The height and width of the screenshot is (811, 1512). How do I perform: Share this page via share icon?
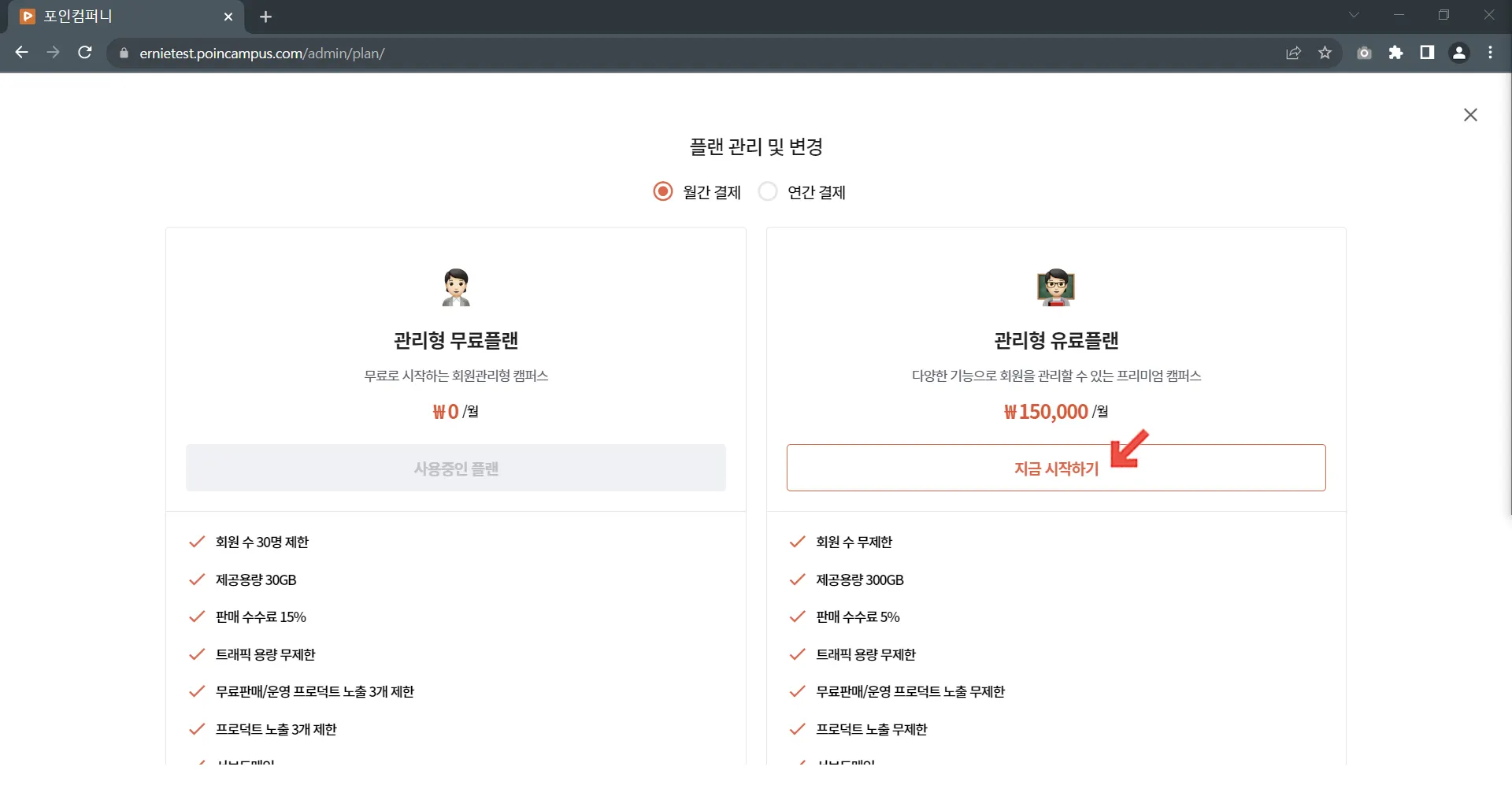pos(1293,53)
